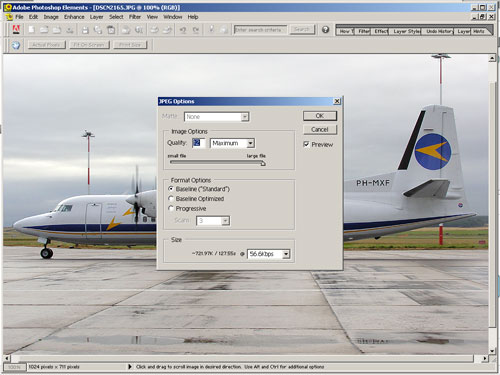Screen dimensions: 500x375
Task: Click the horizontal scroll-right arrow
Action: 485,358
